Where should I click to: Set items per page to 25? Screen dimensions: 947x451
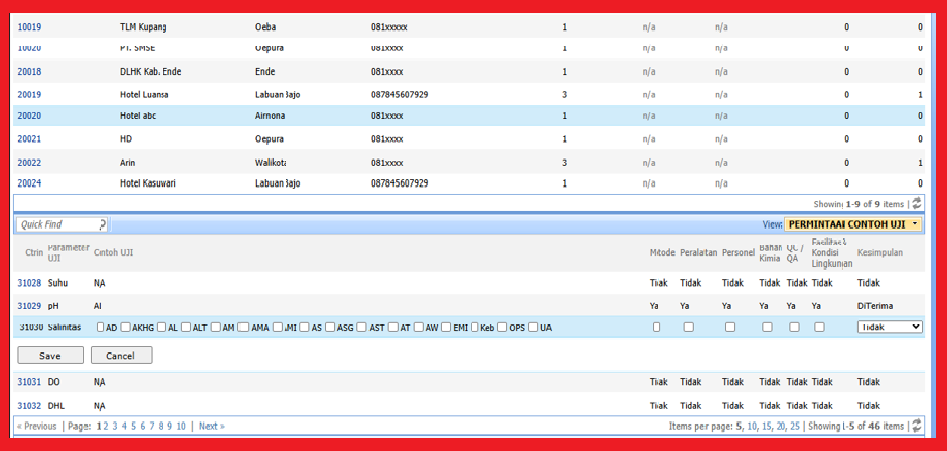coord(794,426)
